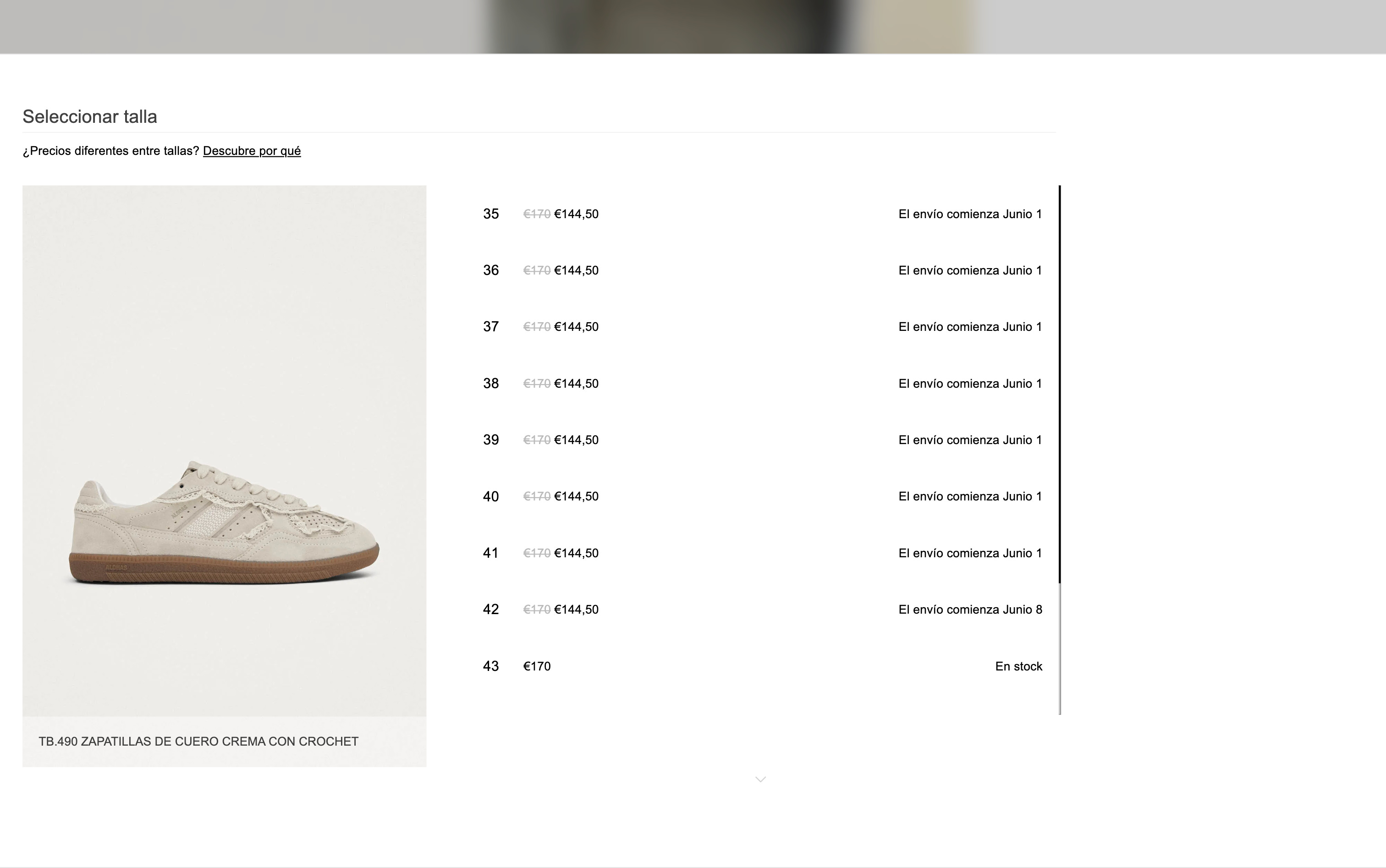
Task: Click the €170 price of size 43
Action: click(537, 666)
